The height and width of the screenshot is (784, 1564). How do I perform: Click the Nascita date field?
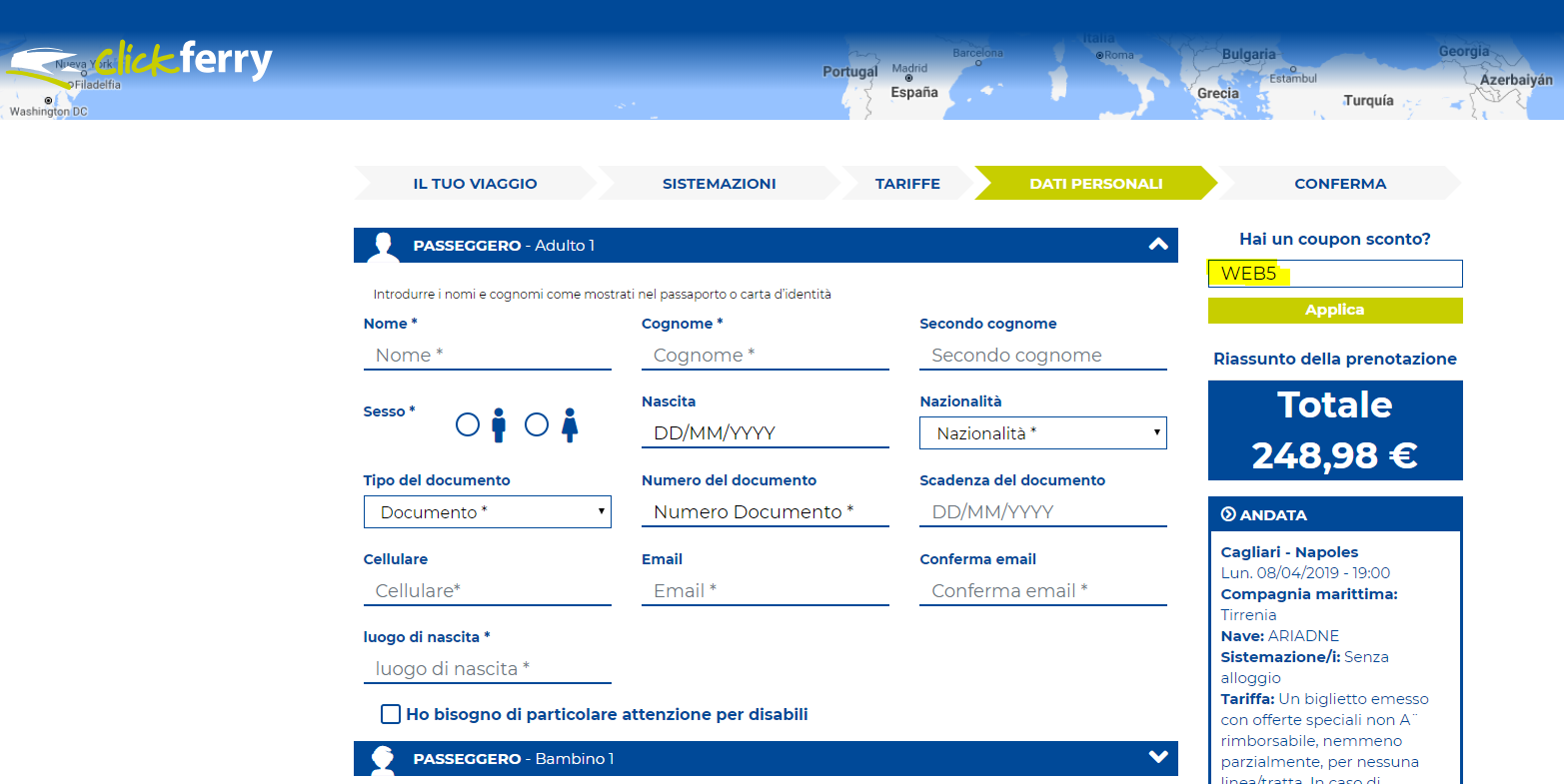pos(766,433)
